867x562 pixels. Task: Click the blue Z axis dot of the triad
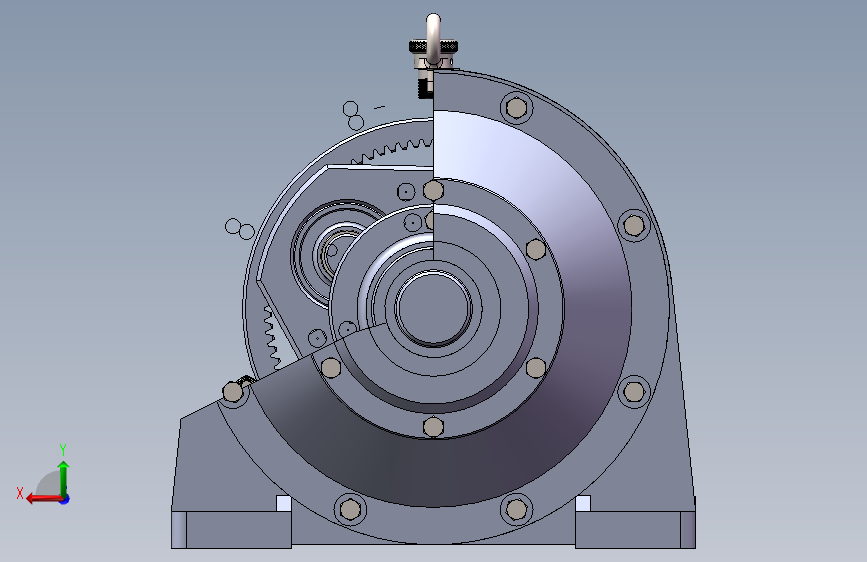(x=65, y=499)
